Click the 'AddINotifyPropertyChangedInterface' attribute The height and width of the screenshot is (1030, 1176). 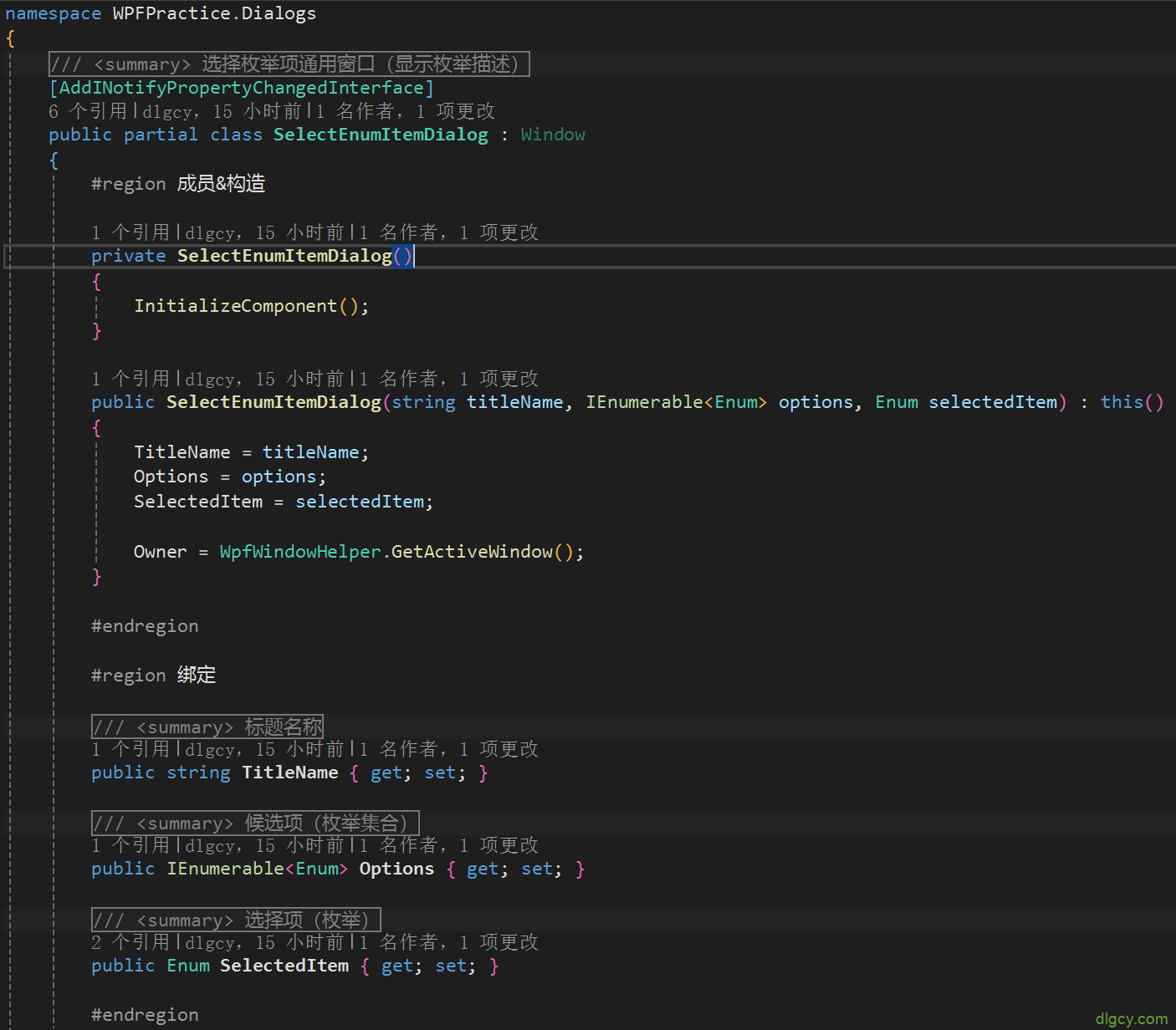click(x=241, y=88)
